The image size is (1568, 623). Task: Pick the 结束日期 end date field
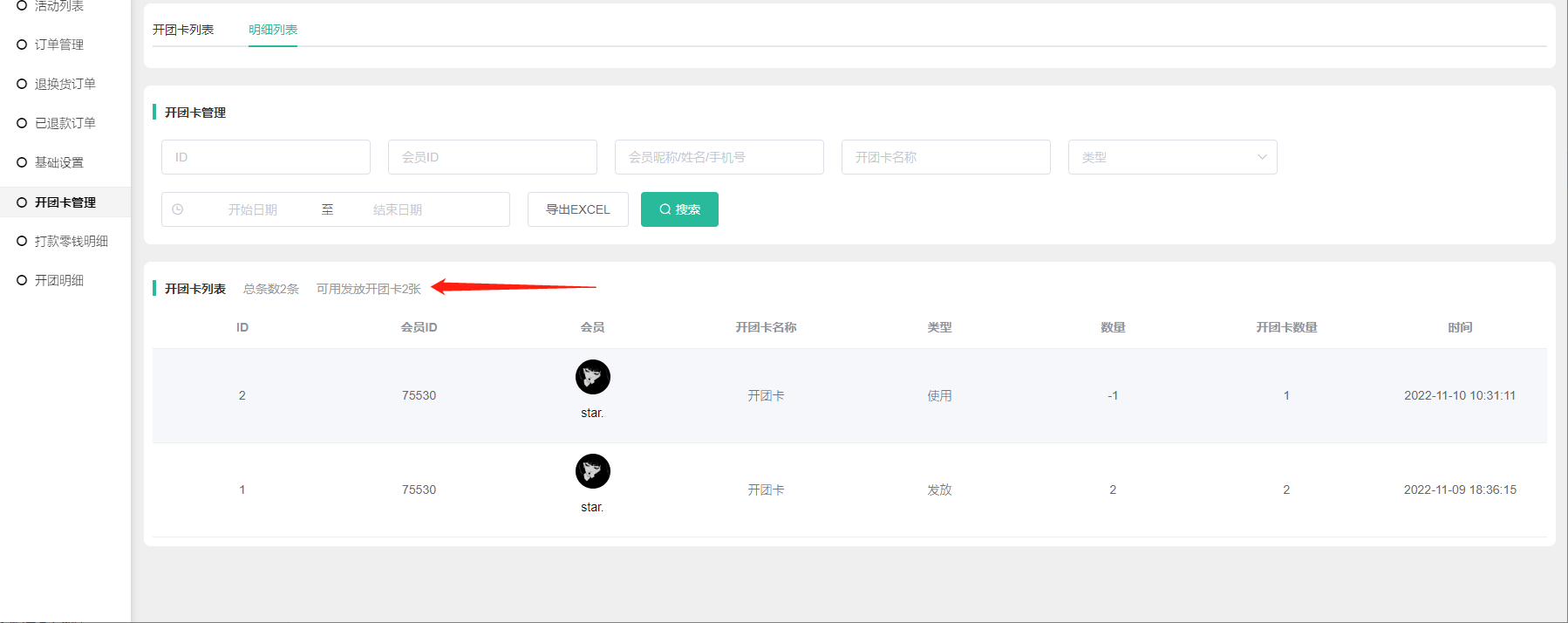coord(398,209)
